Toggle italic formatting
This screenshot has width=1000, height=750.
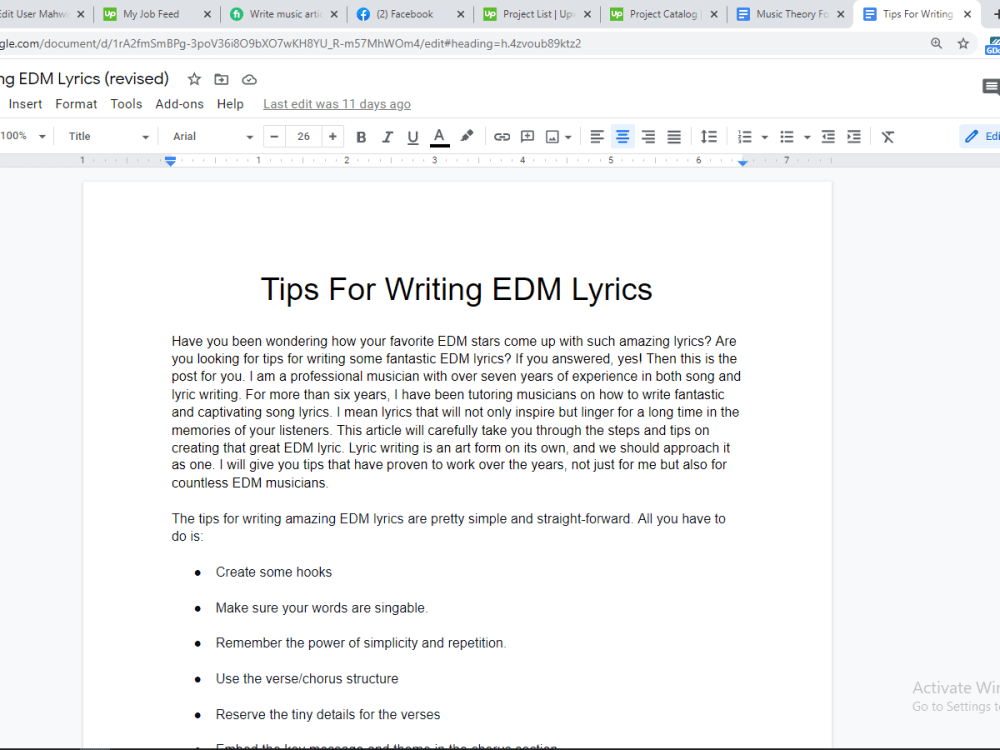click(x=386, y=136)
